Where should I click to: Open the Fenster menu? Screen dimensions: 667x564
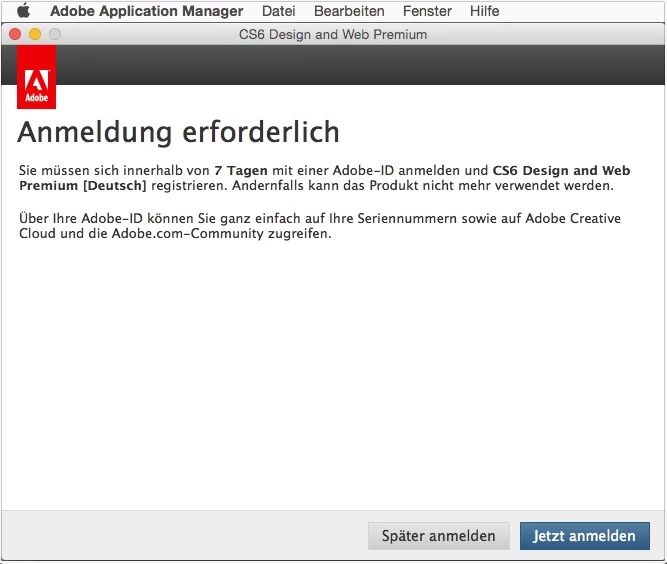[x=427, y=11]
